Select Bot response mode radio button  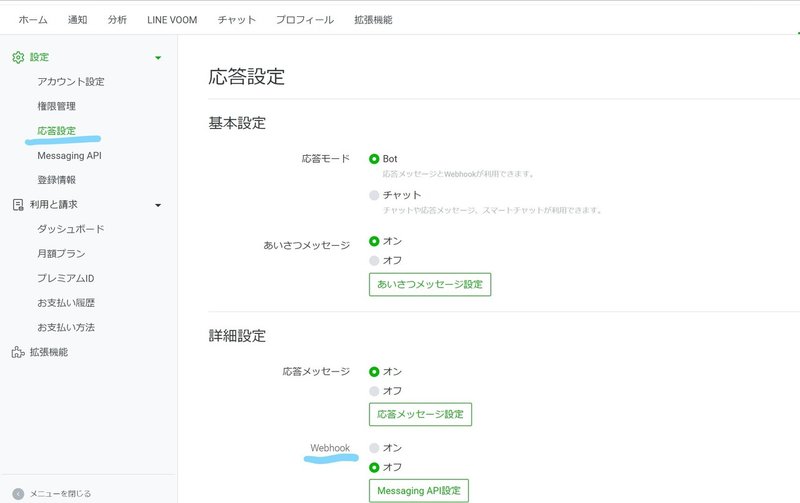click(374, 159)
